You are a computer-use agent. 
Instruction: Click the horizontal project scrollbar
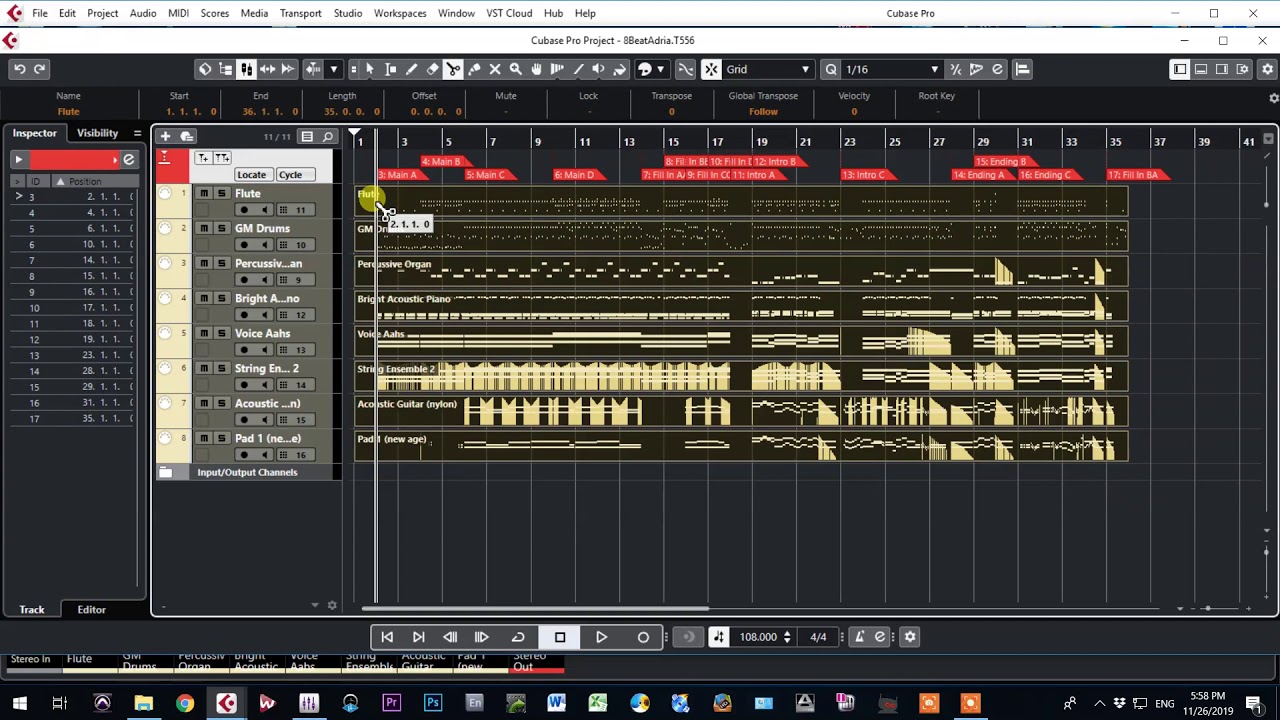(x=535, y=608)
